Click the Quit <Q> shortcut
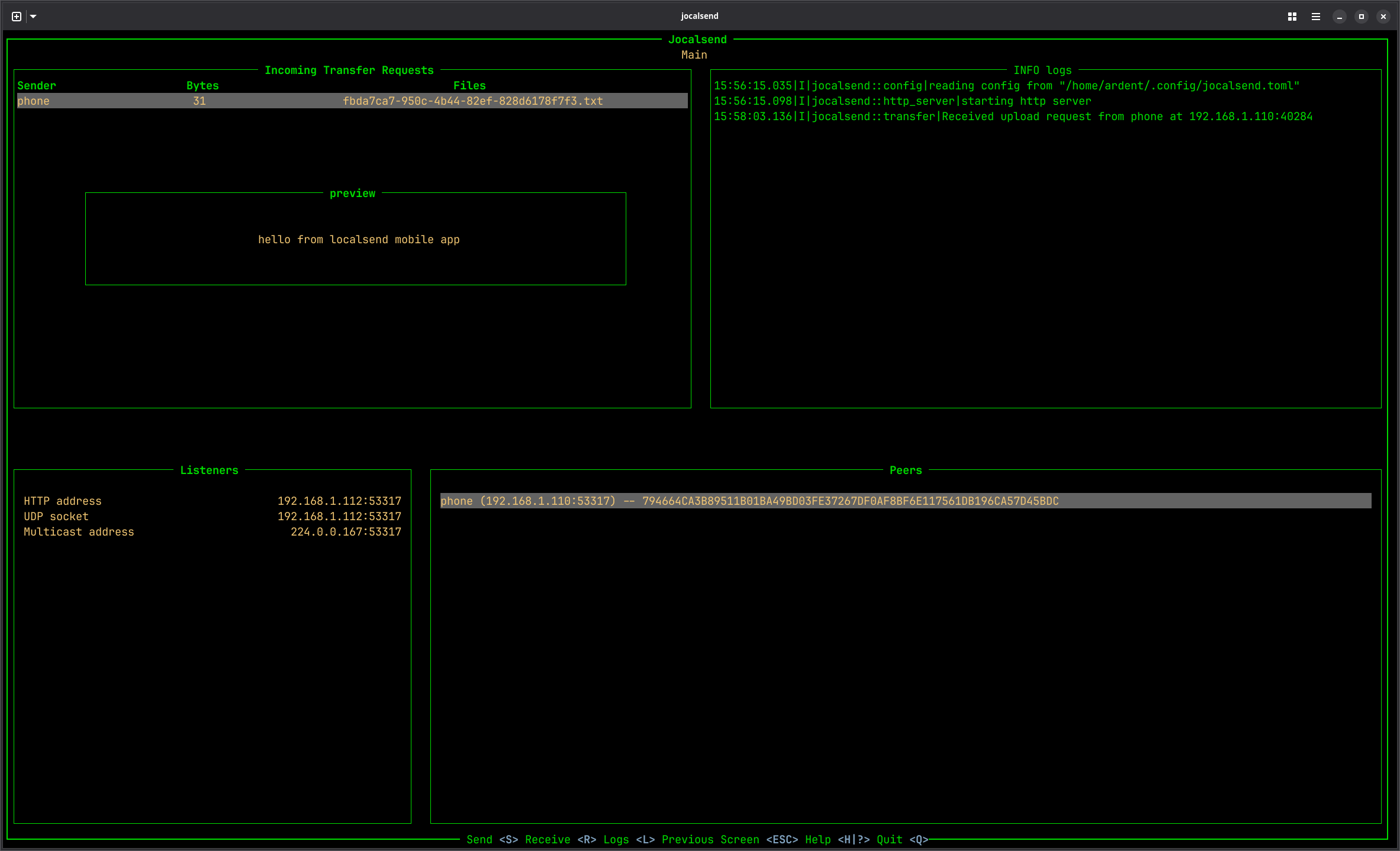Viewport: 1400px width, 851px height. click(902, 840)
